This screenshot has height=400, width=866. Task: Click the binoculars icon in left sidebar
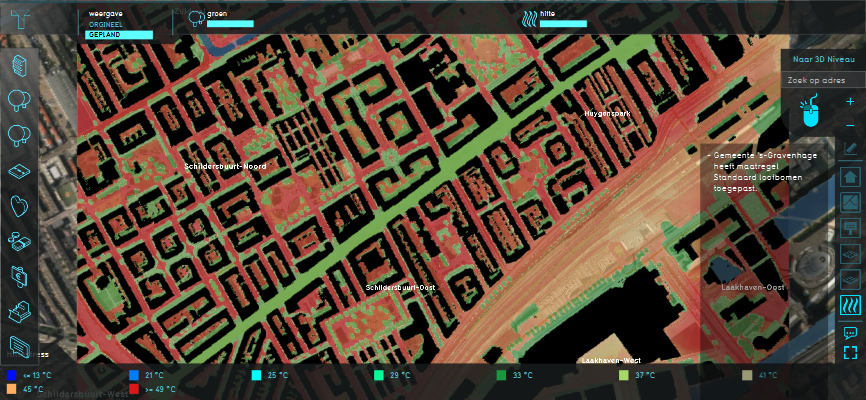(x=19, y=240)
